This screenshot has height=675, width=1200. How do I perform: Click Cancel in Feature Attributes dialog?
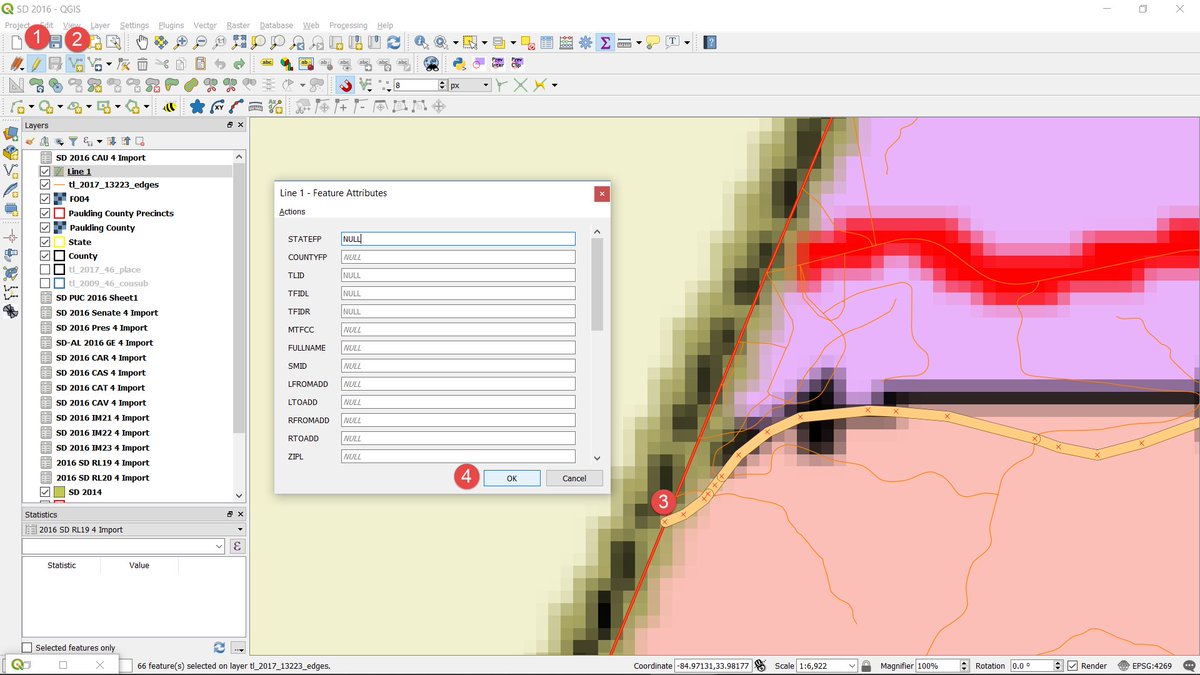click(x=574, y=478)
